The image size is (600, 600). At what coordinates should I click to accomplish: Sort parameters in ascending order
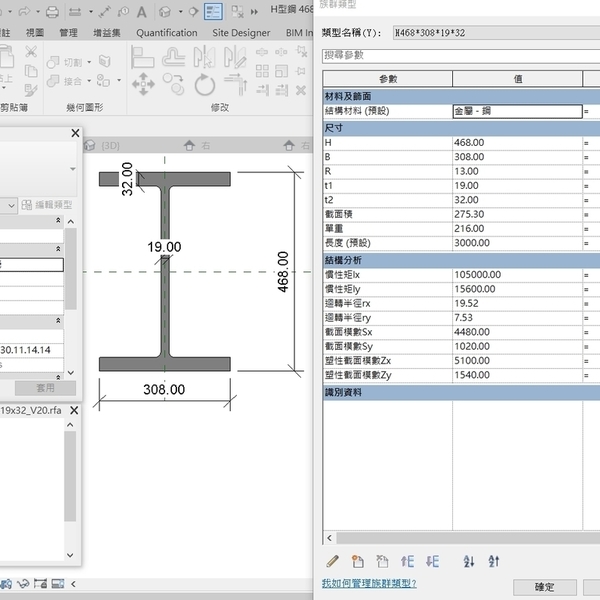[x=468, y=562]
